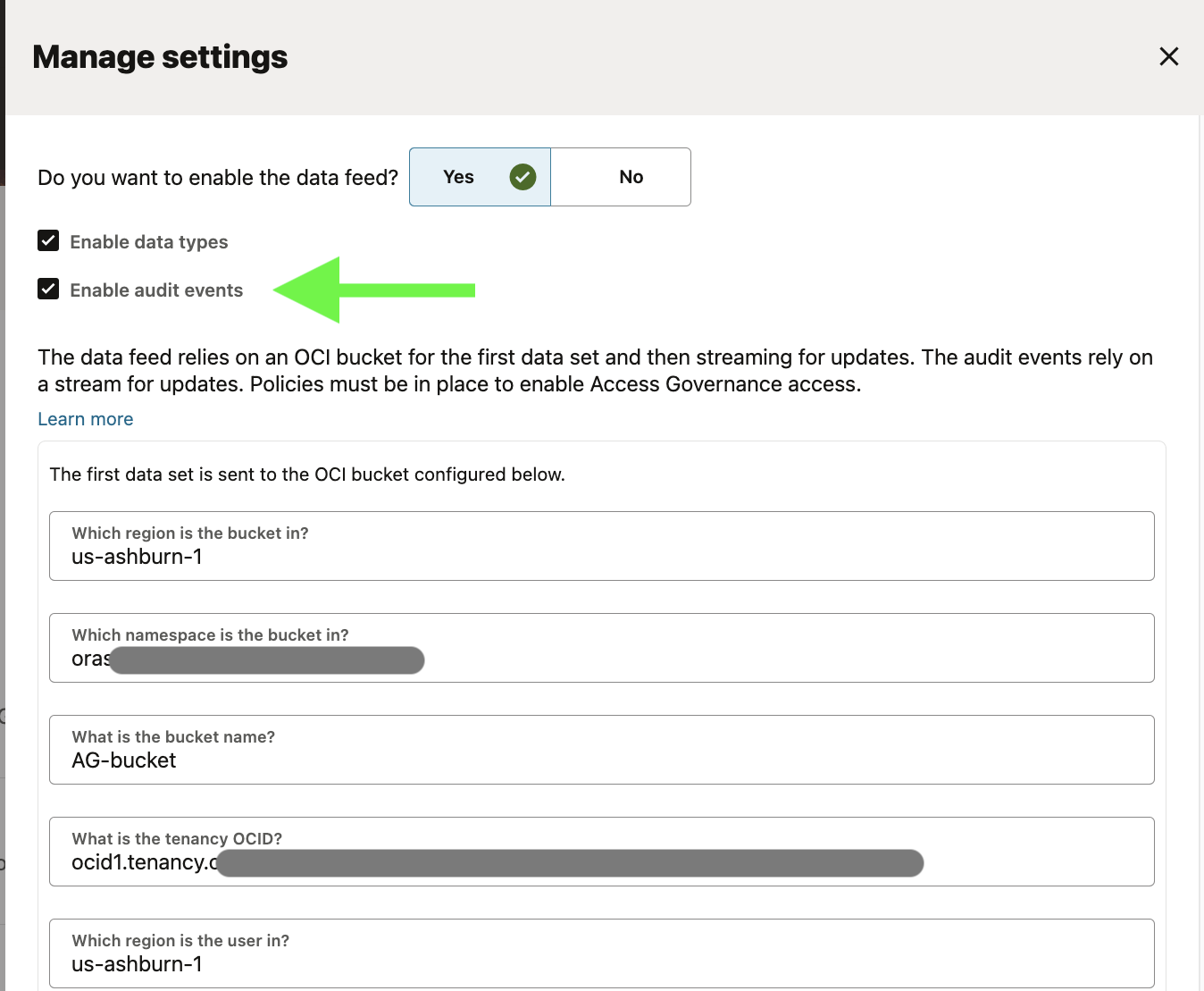Click the Enable audit events label
1204x991 pixels.
(156, 290)
